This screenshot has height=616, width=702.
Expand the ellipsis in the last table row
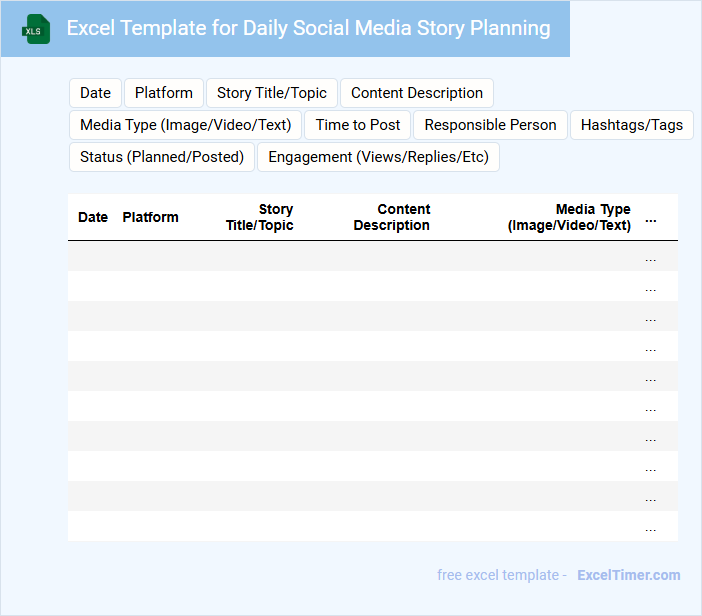[651, 527]
